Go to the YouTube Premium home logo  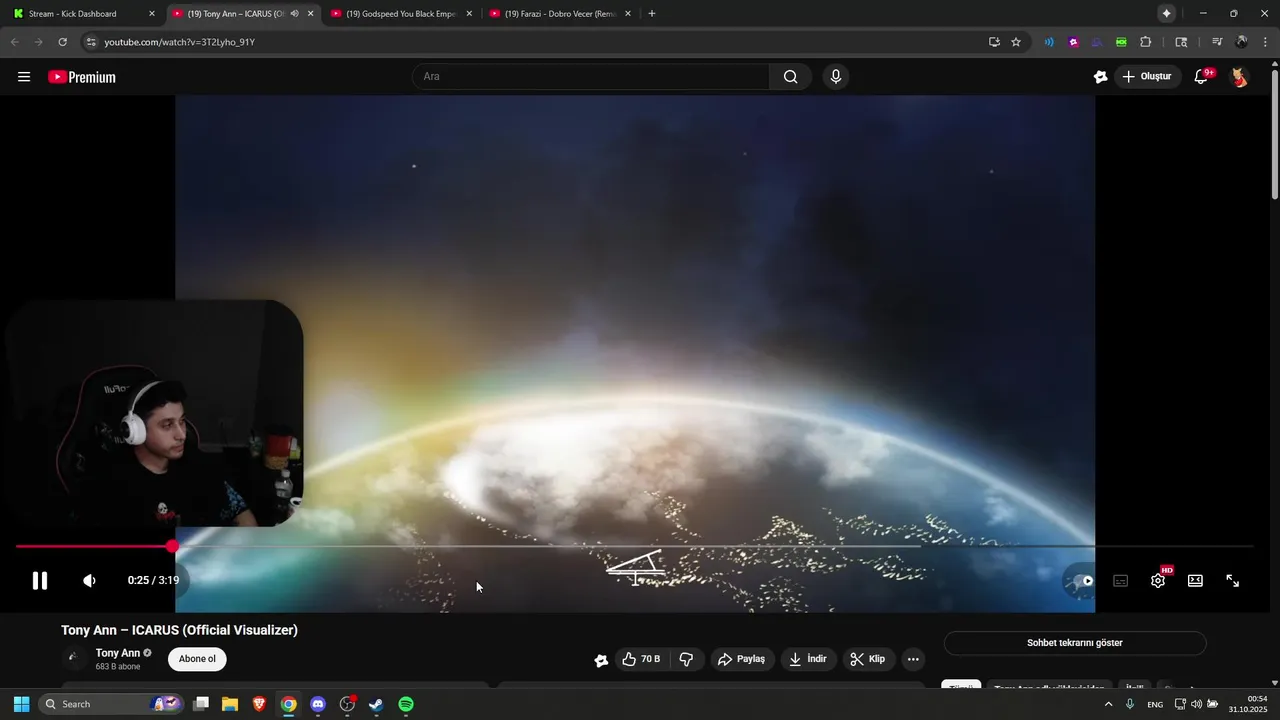click(82, 77)
